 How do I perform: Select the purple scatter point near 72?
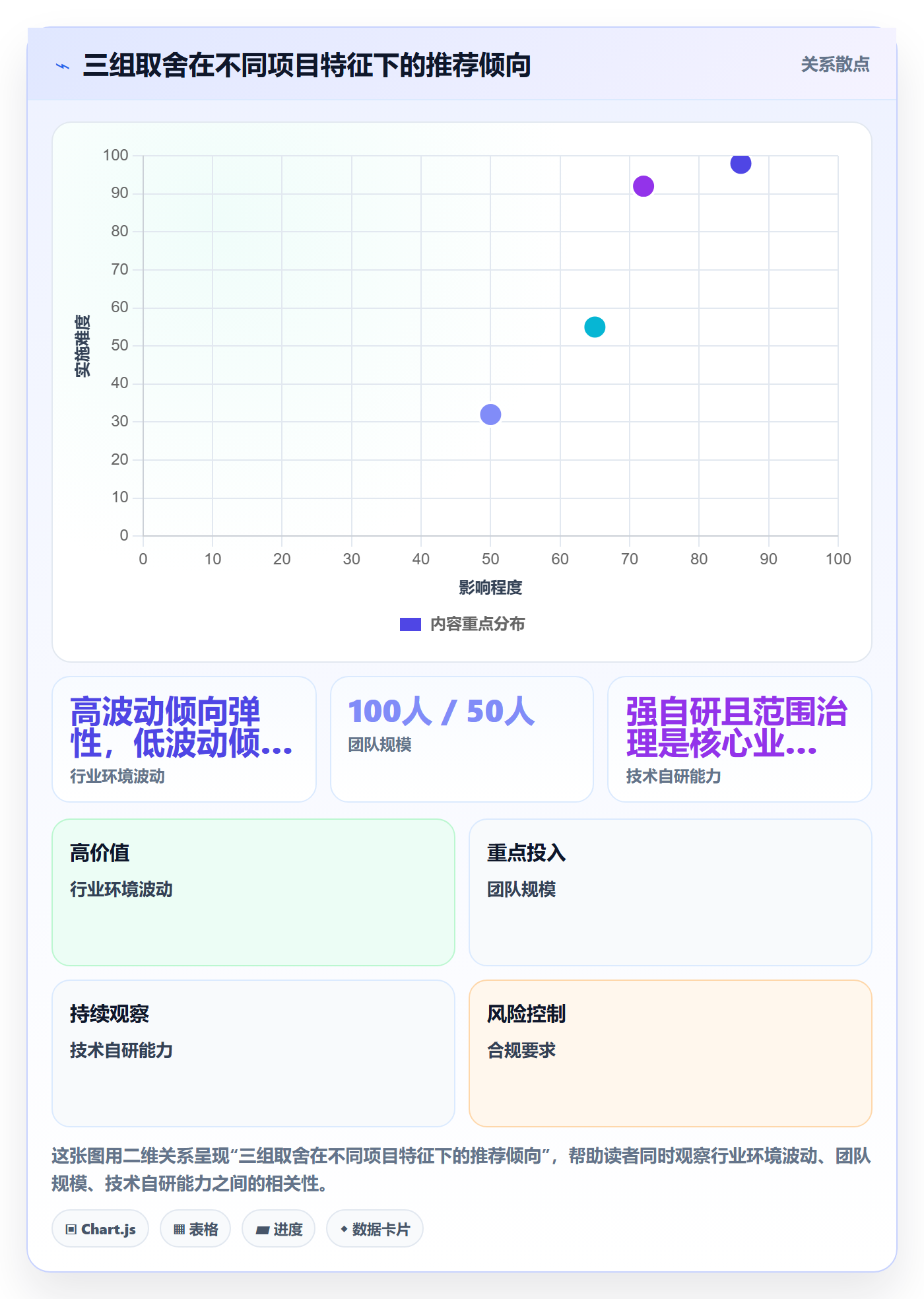tap(643, 186)
